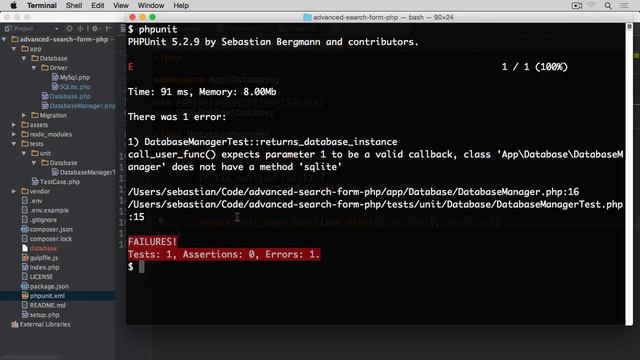Collapse the advanced-search-form-php root folder

4,40
